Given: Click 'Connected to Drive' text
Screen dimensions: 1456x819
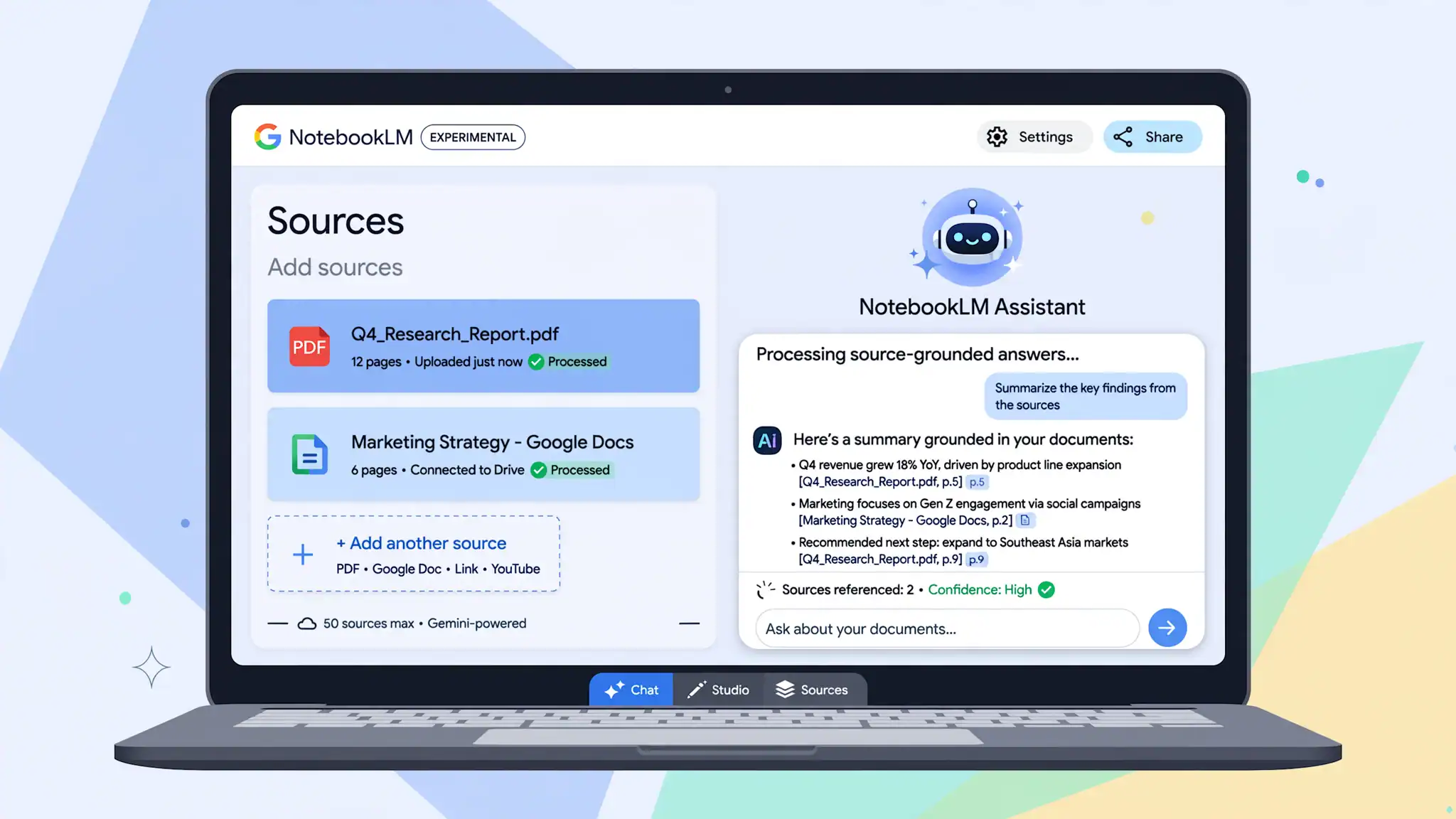Looking at the screenshot, I should click(x=467, y=470).
